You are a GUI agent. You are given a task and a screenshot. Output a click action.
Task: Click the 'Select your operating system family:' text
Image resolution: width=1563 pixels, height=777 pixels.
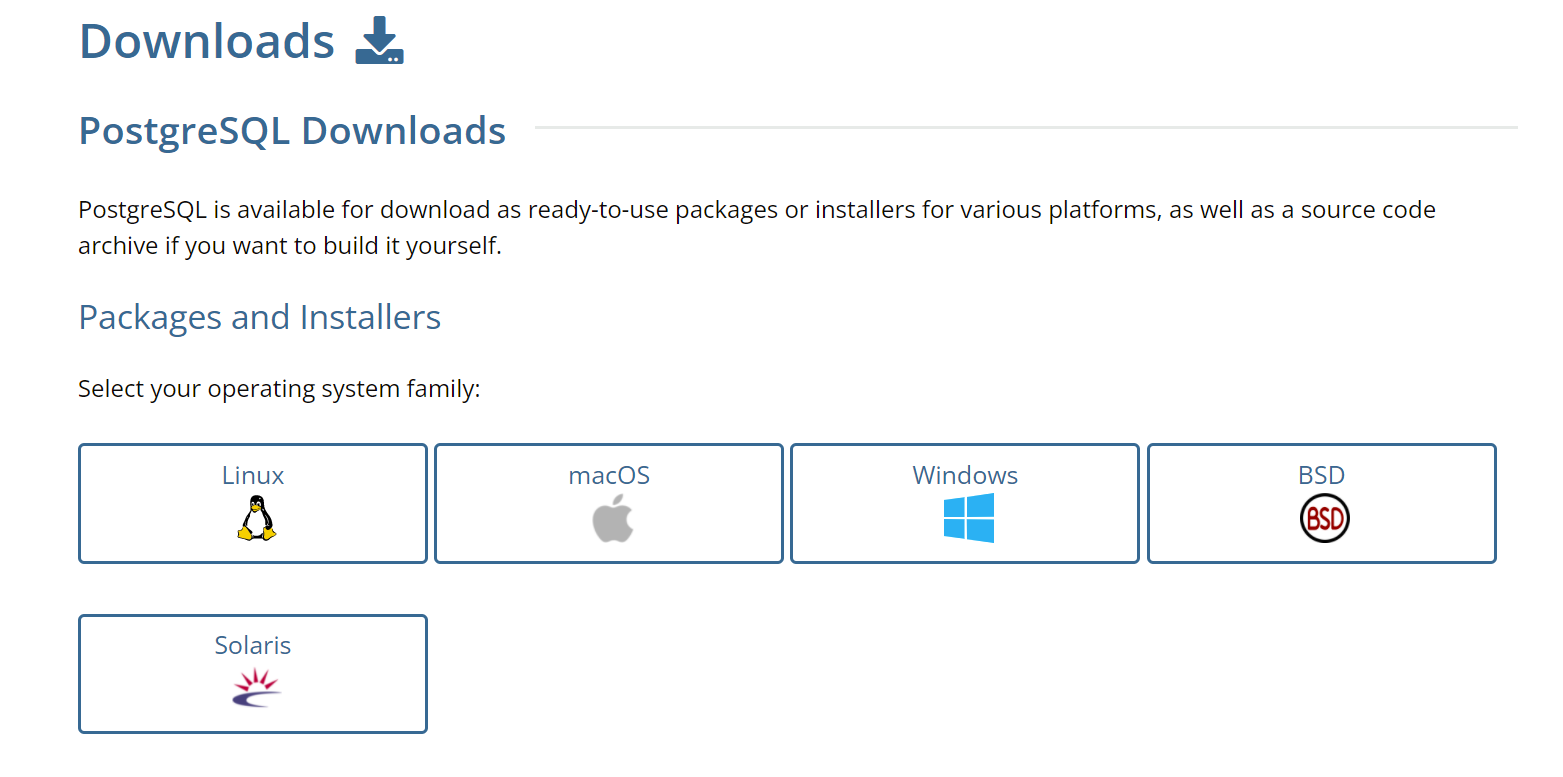pos(280,388)
